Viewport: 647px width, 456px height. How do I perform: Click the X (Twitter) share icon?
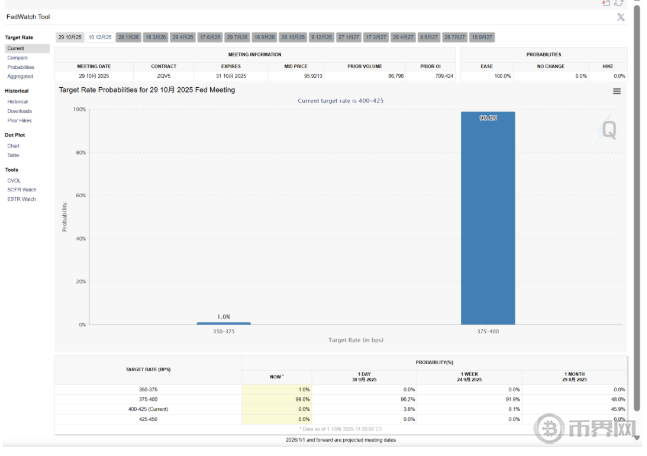point(620,17)
